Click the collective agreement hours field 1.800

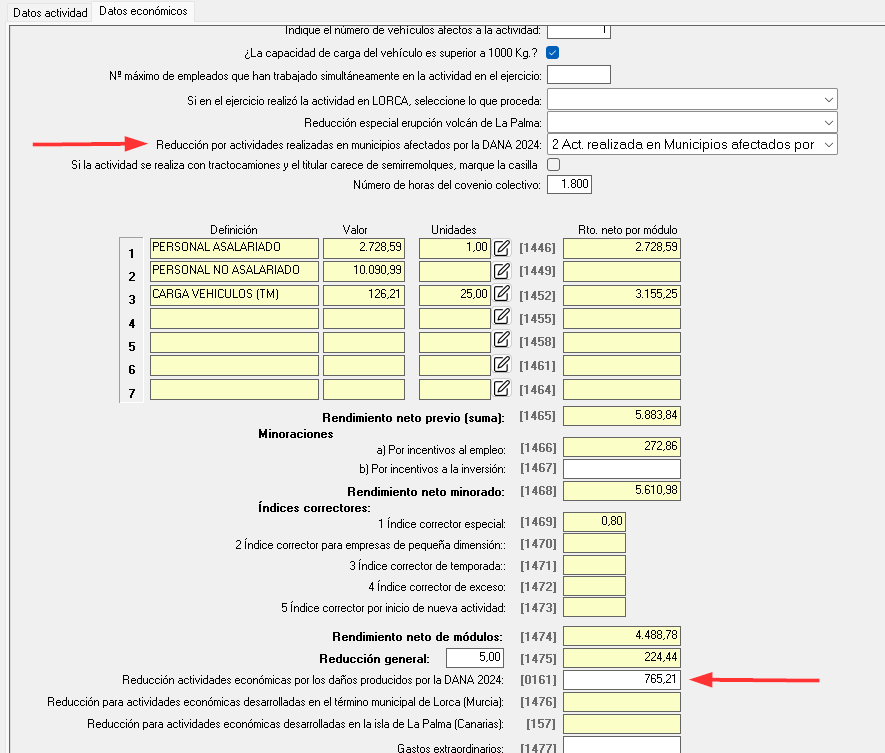pyautogui.click(x=569, y=184)
